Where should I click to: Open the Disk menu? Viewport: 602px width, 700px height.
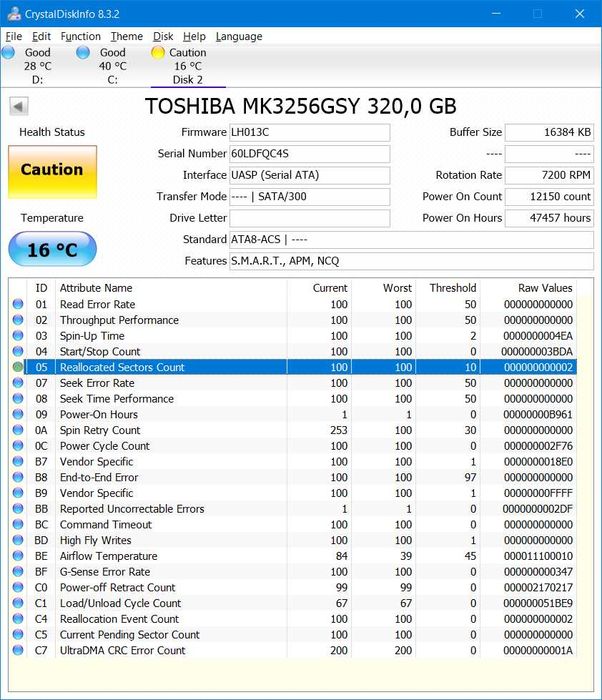tap(163, 36)
